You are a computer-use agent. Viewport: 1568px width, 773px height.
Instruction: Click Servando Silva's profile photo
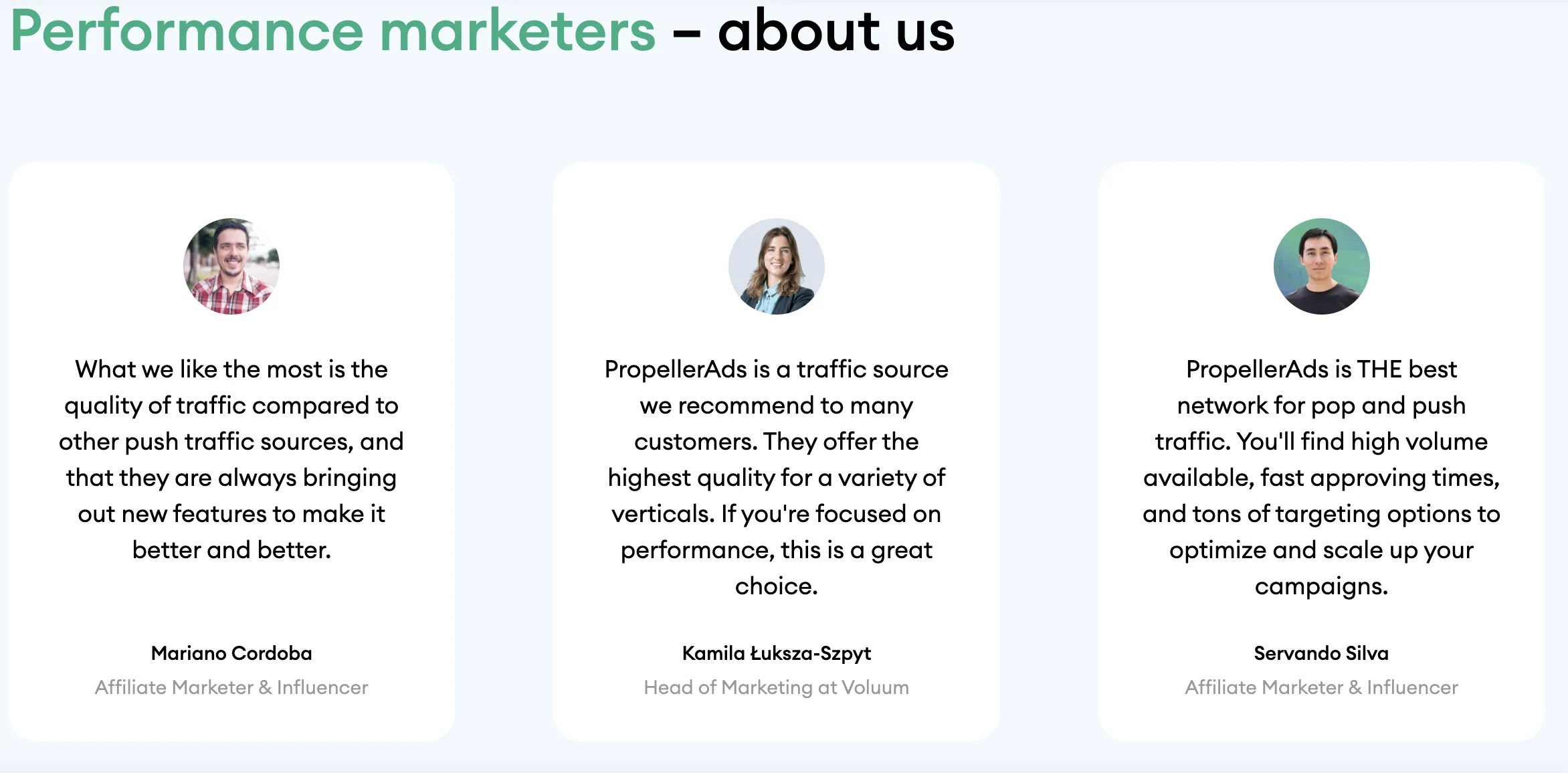1321,266
